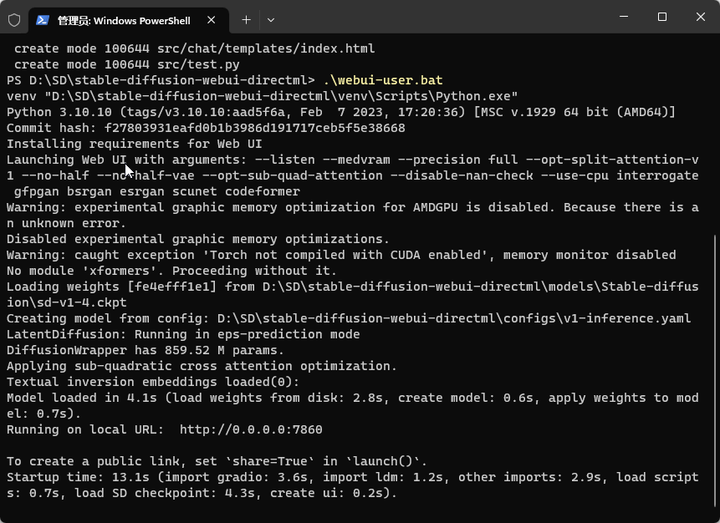
Task: Click the PowerShell icon on the tab
Action: point(43,20)
